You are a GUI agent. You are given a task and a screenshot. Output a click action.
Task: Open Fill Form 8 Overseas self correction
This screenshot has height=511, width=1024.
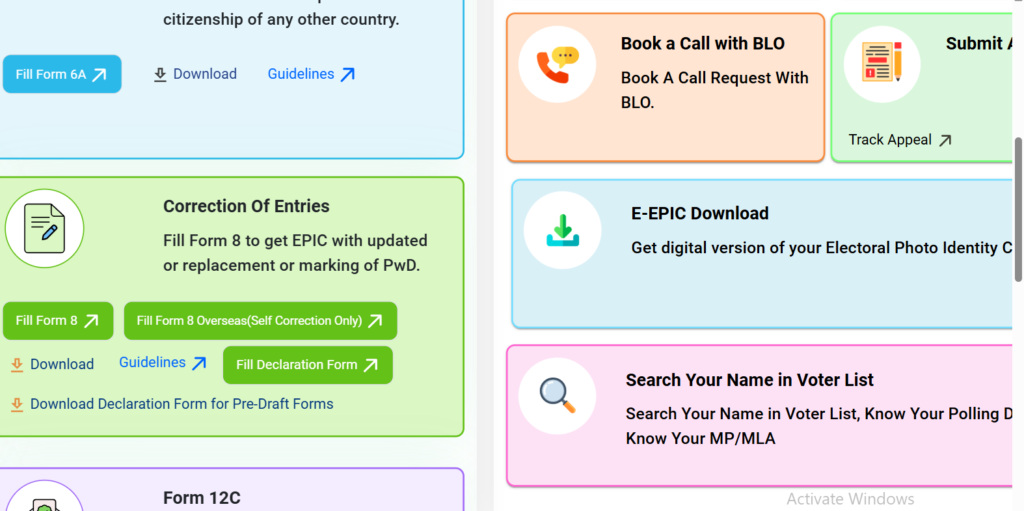click(x=260, y=321)
